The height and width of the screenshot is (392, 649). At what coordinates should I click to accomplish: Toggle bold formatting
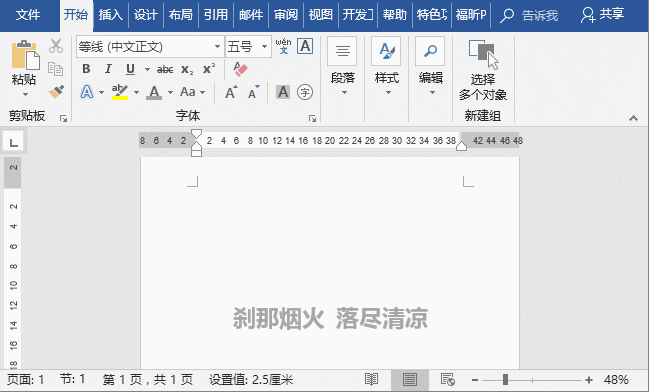click(86, 69)
